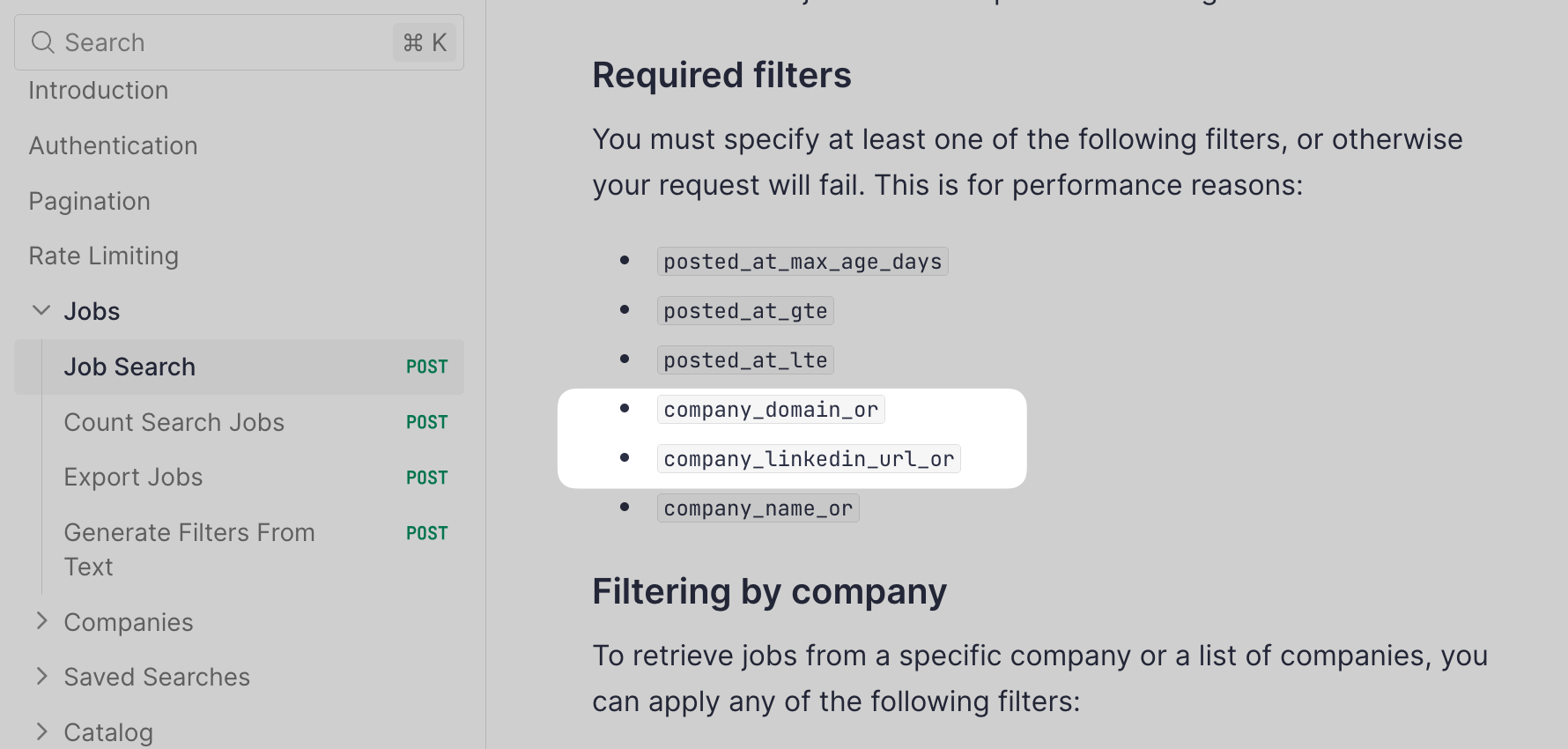Open the Export Jobs endpoint
The image size is (1568, 749).
[133, 478]
